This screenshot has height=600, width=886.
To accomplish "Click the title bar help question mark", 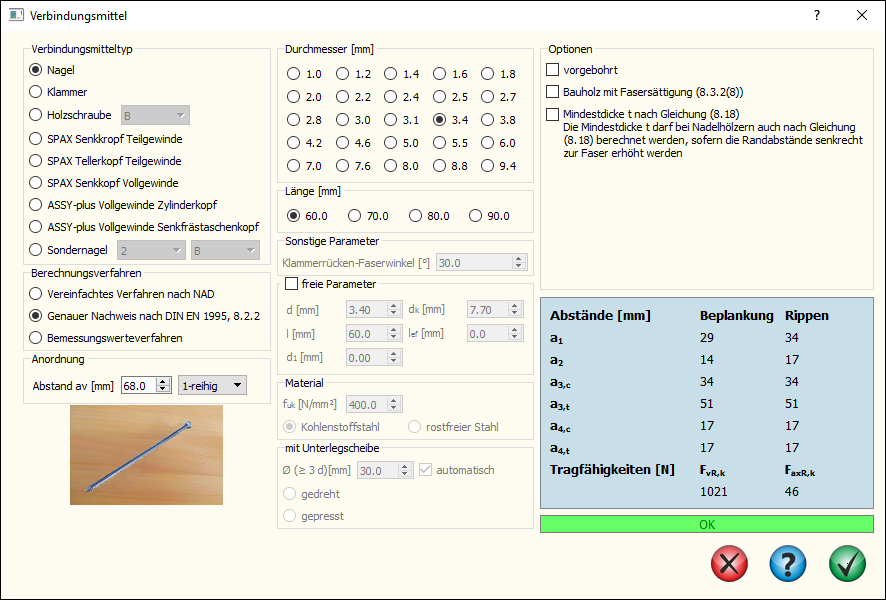I will 816,16.
